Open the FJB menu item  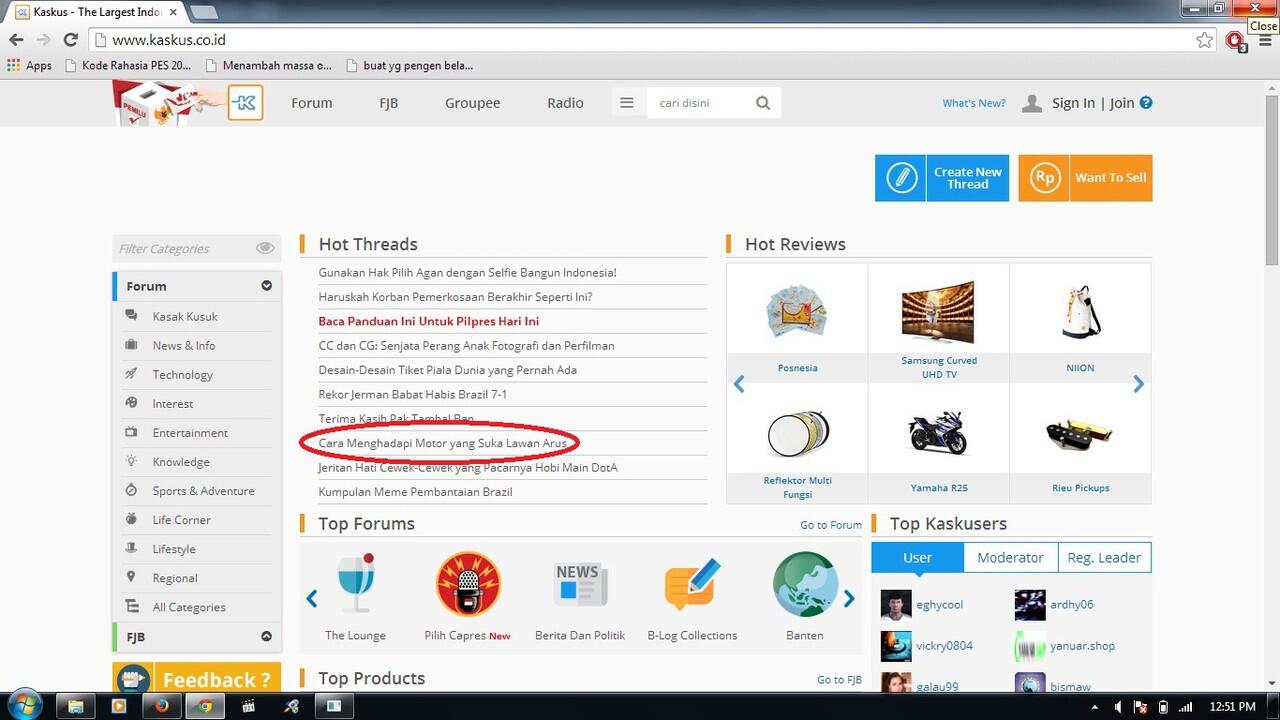(x=389, y=103)
